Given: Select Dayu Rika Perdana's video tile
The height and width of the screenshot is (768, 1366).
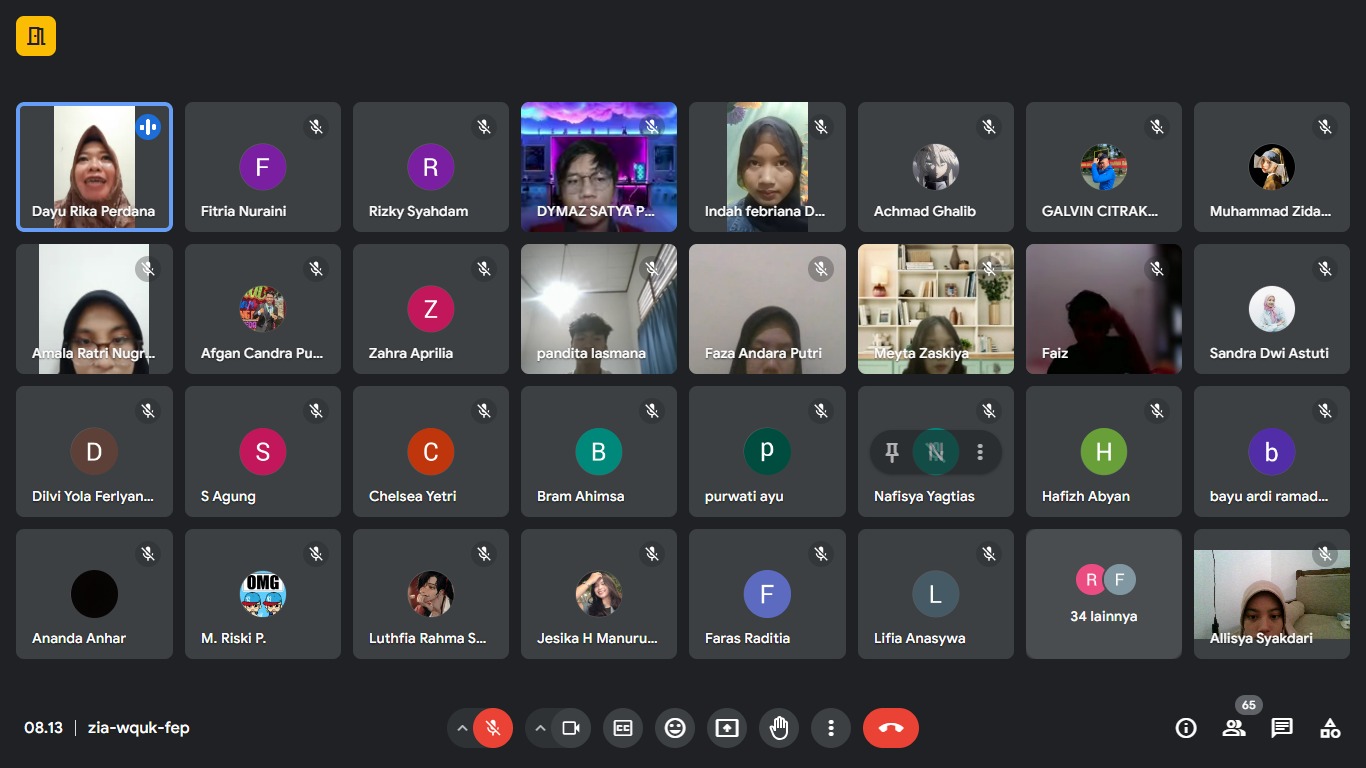Looking at the screenshot, I should click(x=94, y=167).
